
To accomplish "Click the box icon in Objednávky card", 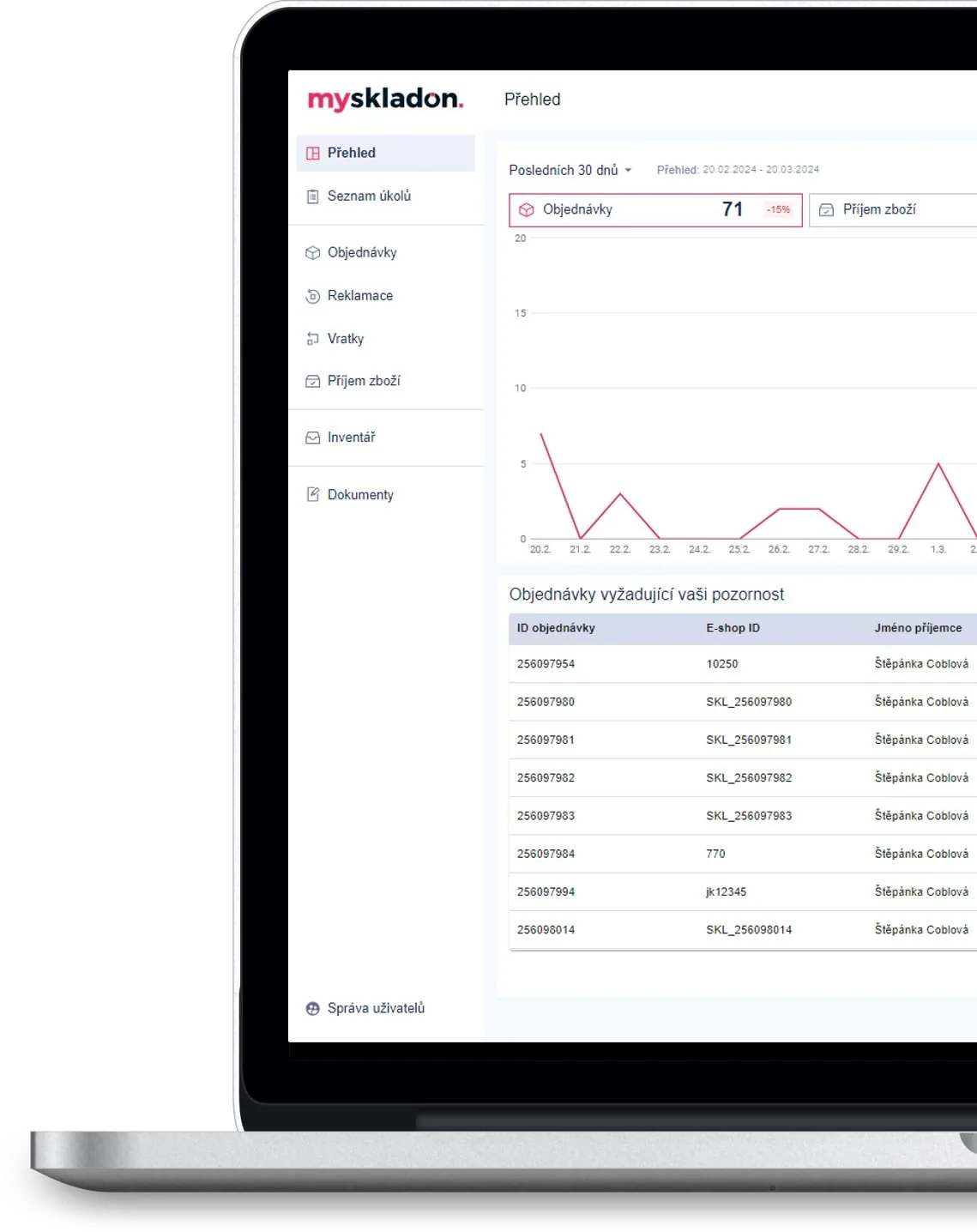I will [x=527, y=209].
